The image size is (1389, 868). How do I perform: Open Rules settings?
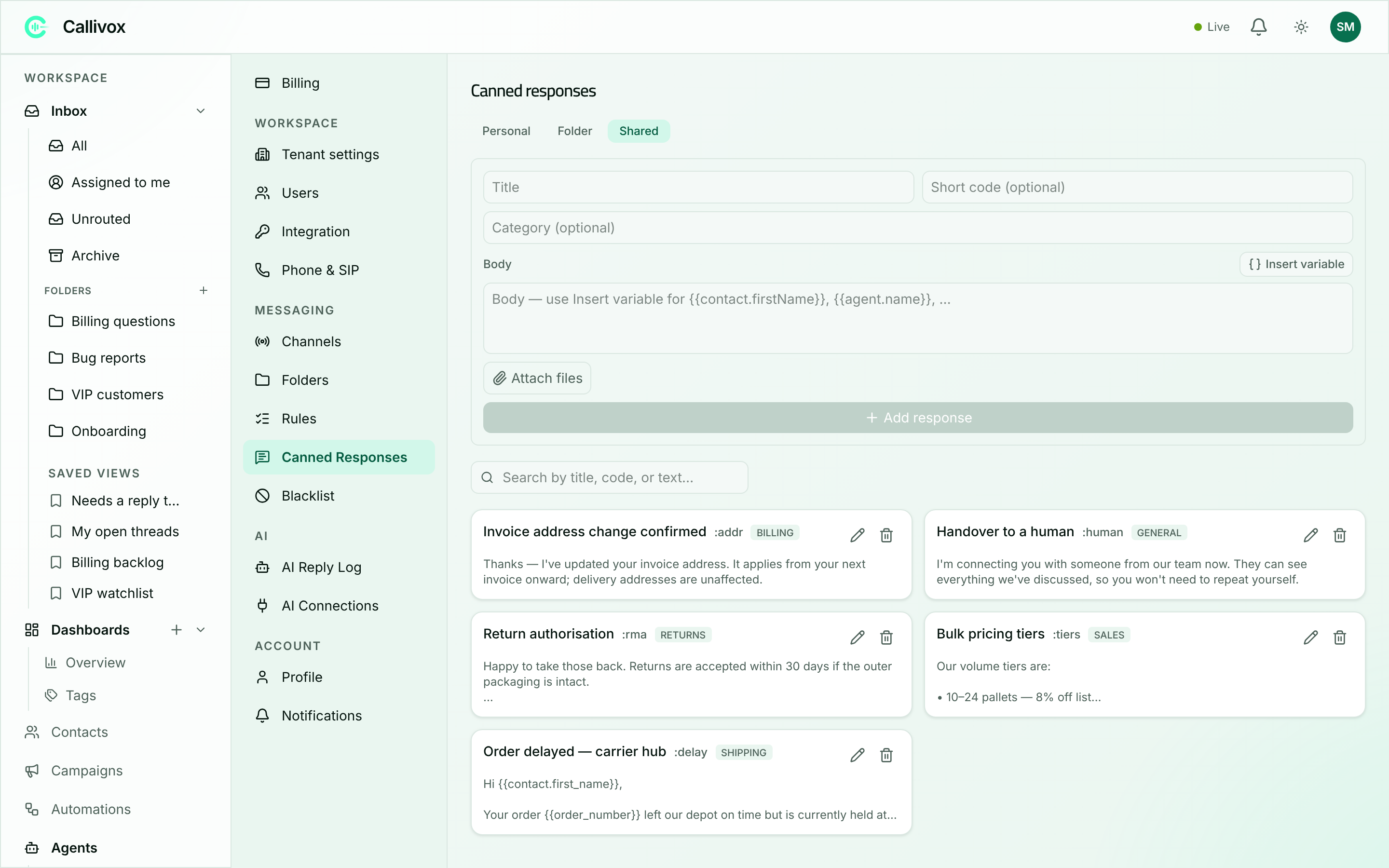tap(339, 419)
